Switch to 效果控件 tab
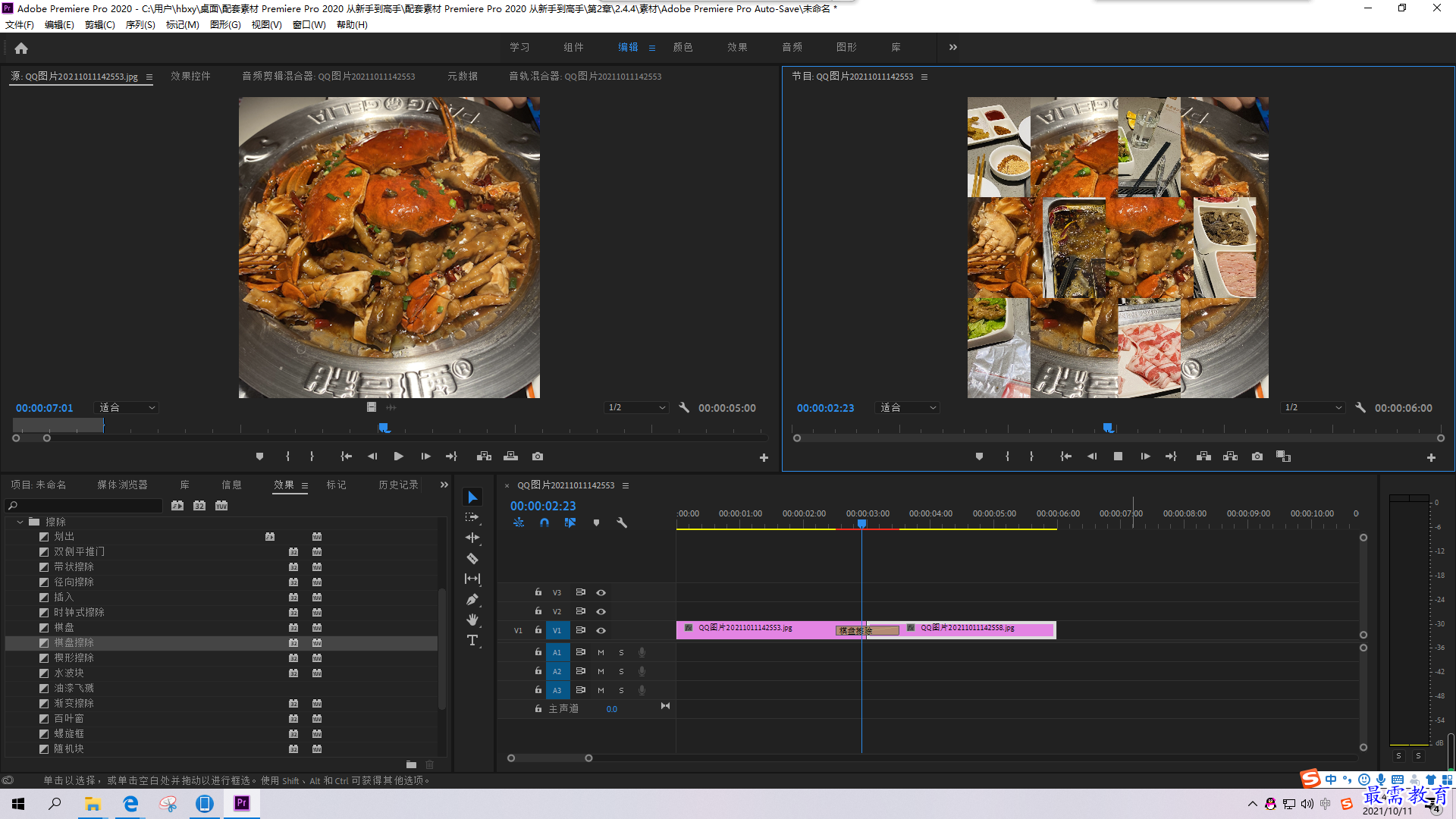The height and width of the screenshot is (819, 1456). click(190, 76)
